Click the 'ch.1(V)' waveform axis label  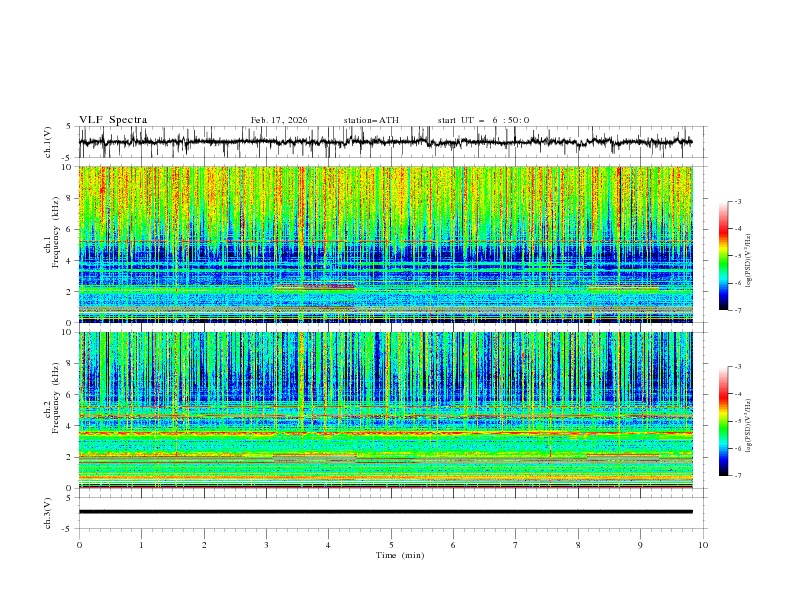[x=48, y=142]
